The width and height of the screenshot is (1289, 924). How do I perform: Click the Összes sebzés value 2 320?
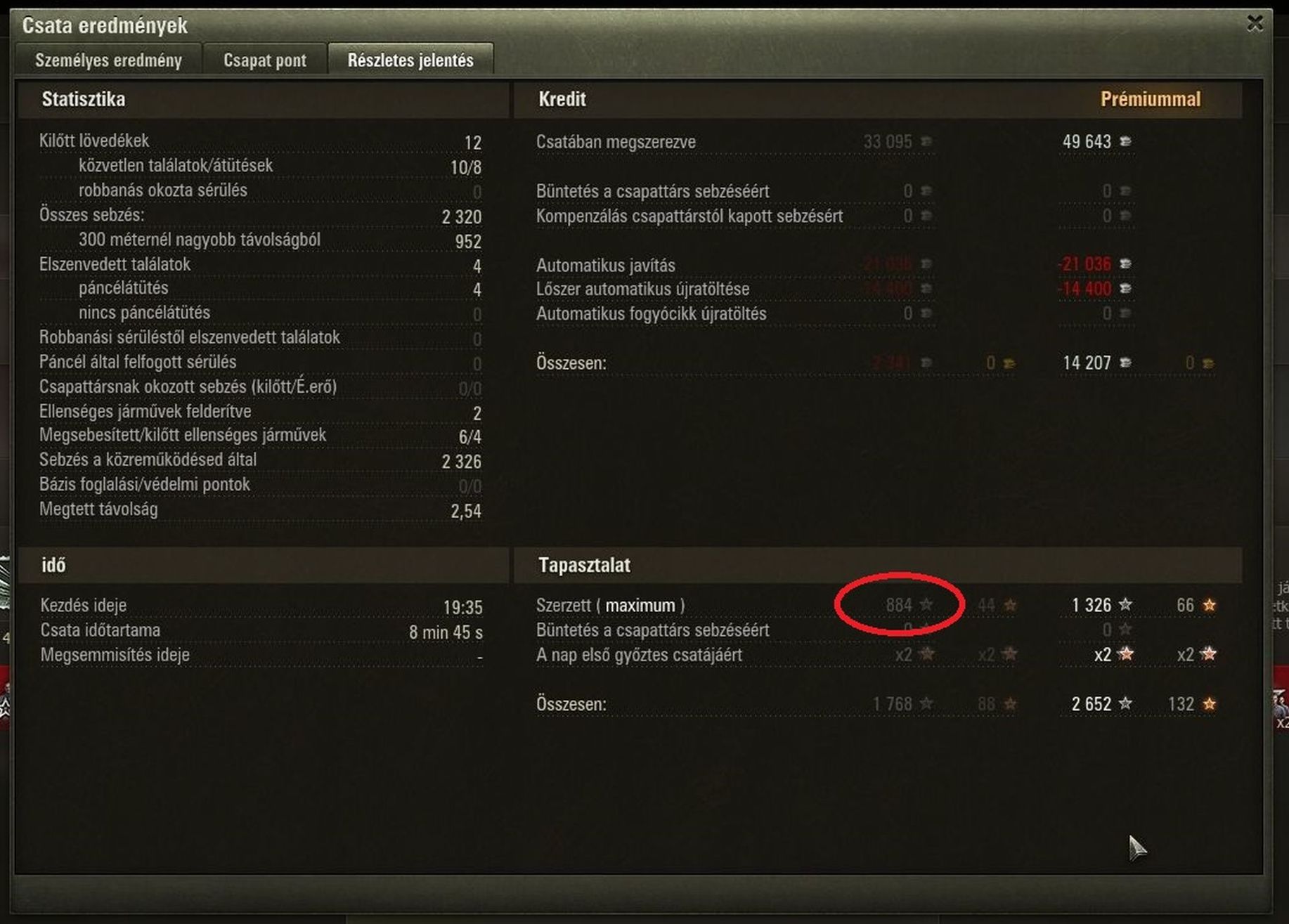click(x=461, y=216)
